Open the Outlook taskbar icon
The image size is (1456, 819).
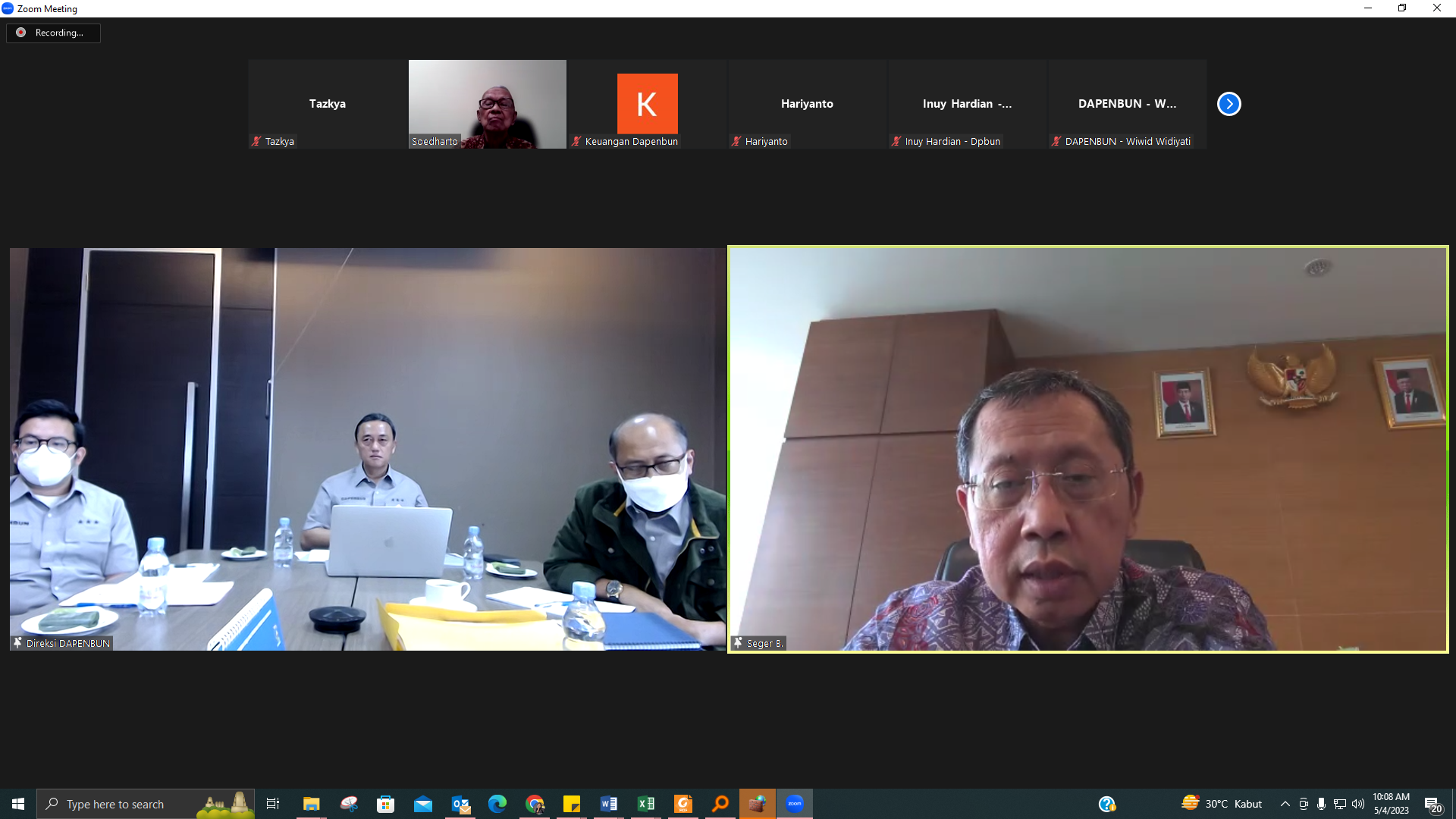pyautogui.click(x=460, y=804)
